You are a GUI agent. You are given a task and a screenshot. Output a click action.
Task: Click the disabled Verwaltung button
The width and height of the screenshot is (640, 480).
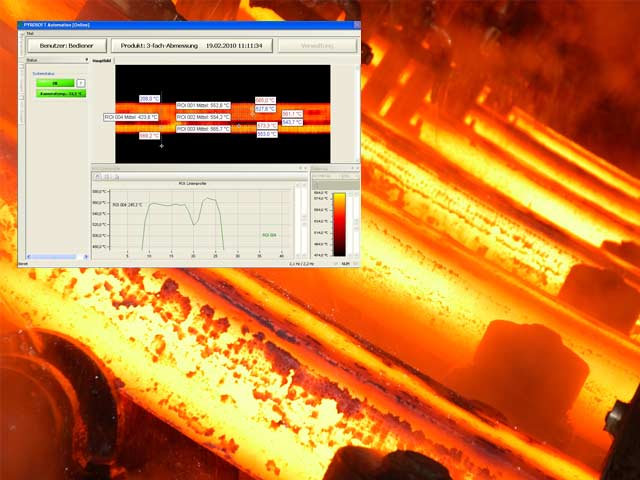pos(316,46)
